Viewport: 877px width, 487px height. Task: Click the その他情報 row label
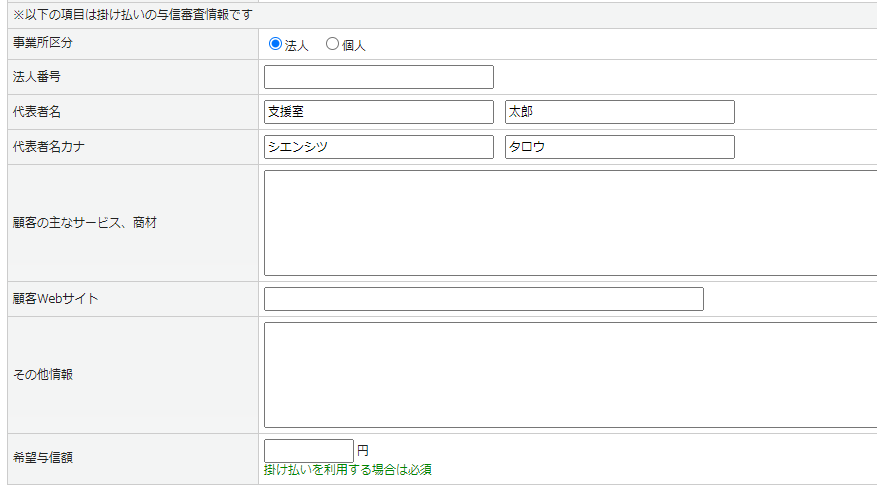pyautogui.click(x=42, y=375)
